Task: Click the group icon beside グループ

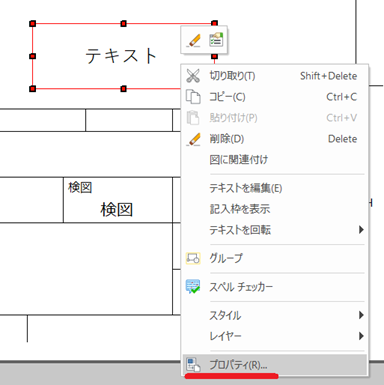Action: pos(193,258)
